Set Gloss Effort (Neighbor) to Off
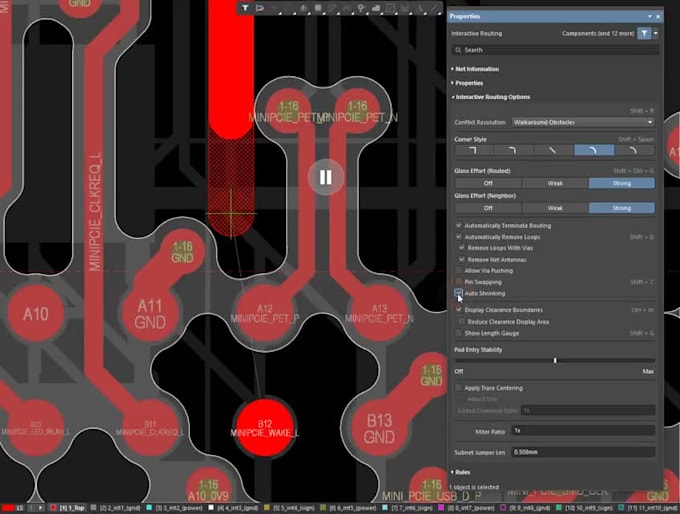The height and width of the screenshot is (514, 680). [x=488, y=208]
